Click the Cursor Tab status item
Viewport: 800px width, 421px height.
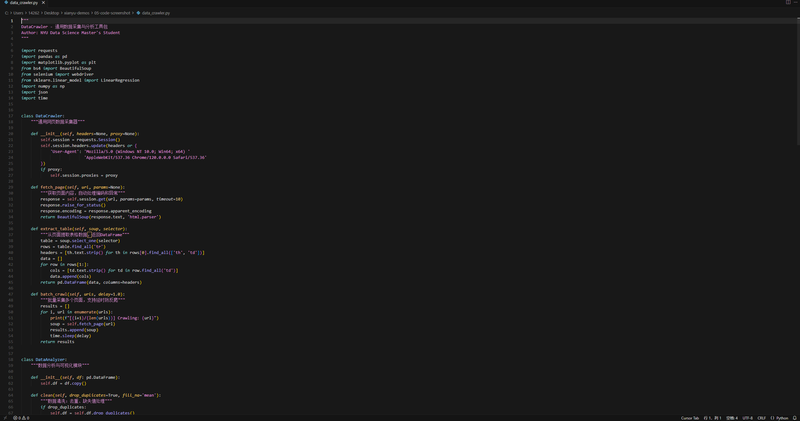pyautogui.click(x=690, y=418)
